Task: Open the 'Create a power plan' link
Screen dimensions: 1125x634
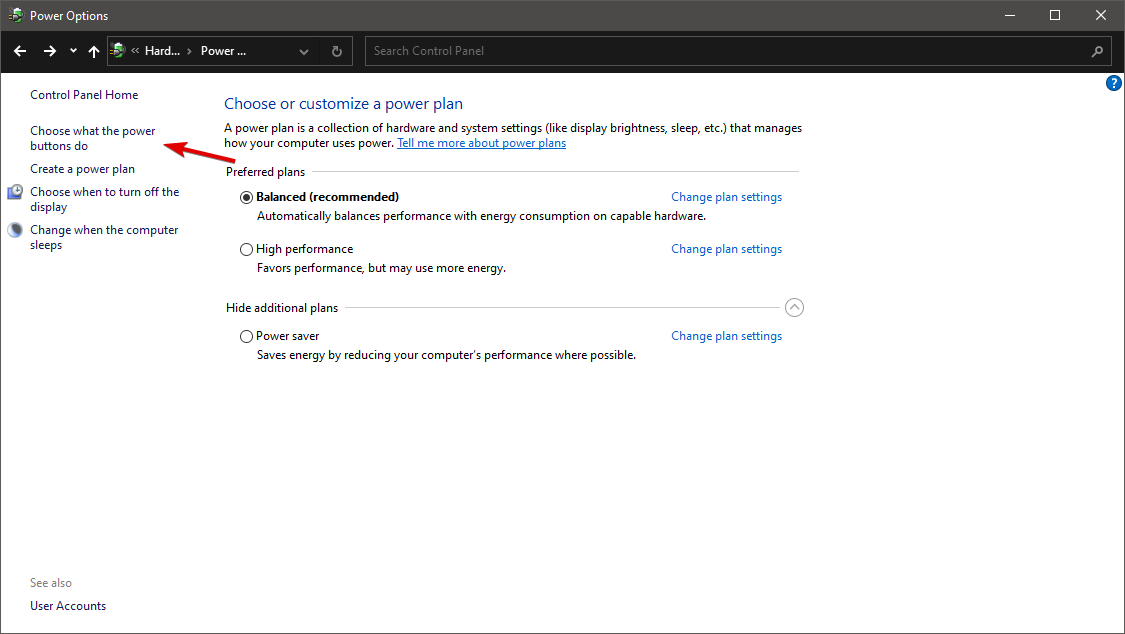Action: pyautogui.click(x=83, y=169)
